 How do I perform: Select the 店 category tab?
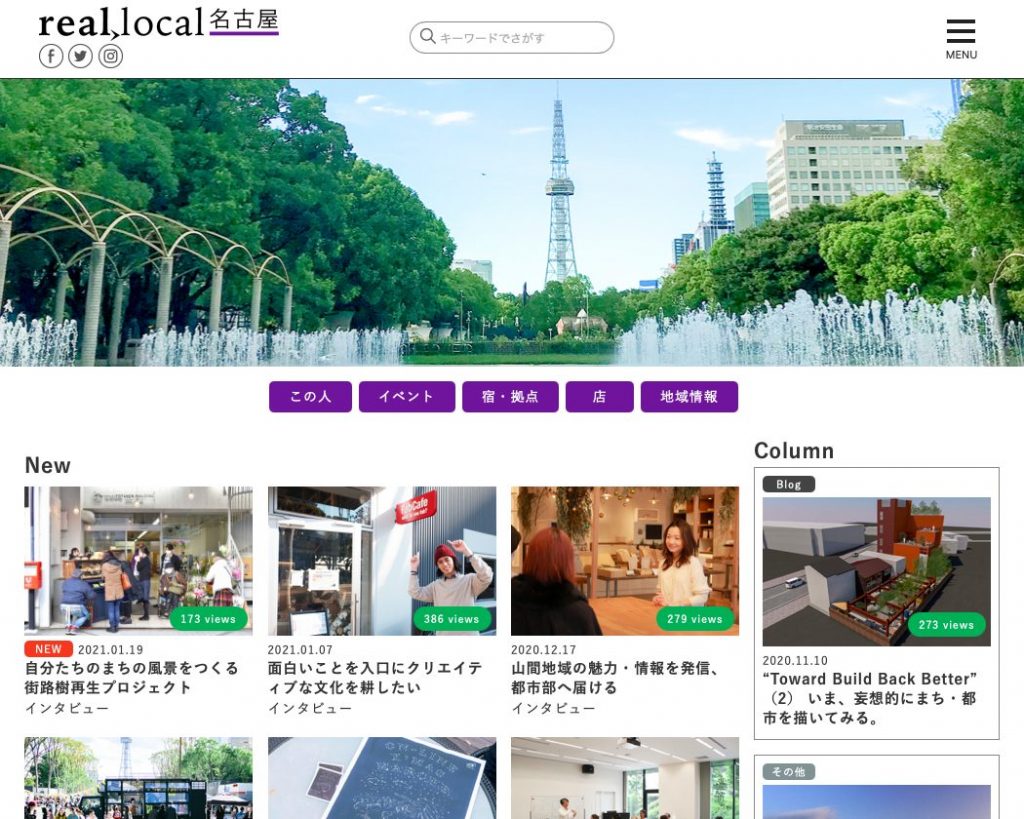[599, 397]
